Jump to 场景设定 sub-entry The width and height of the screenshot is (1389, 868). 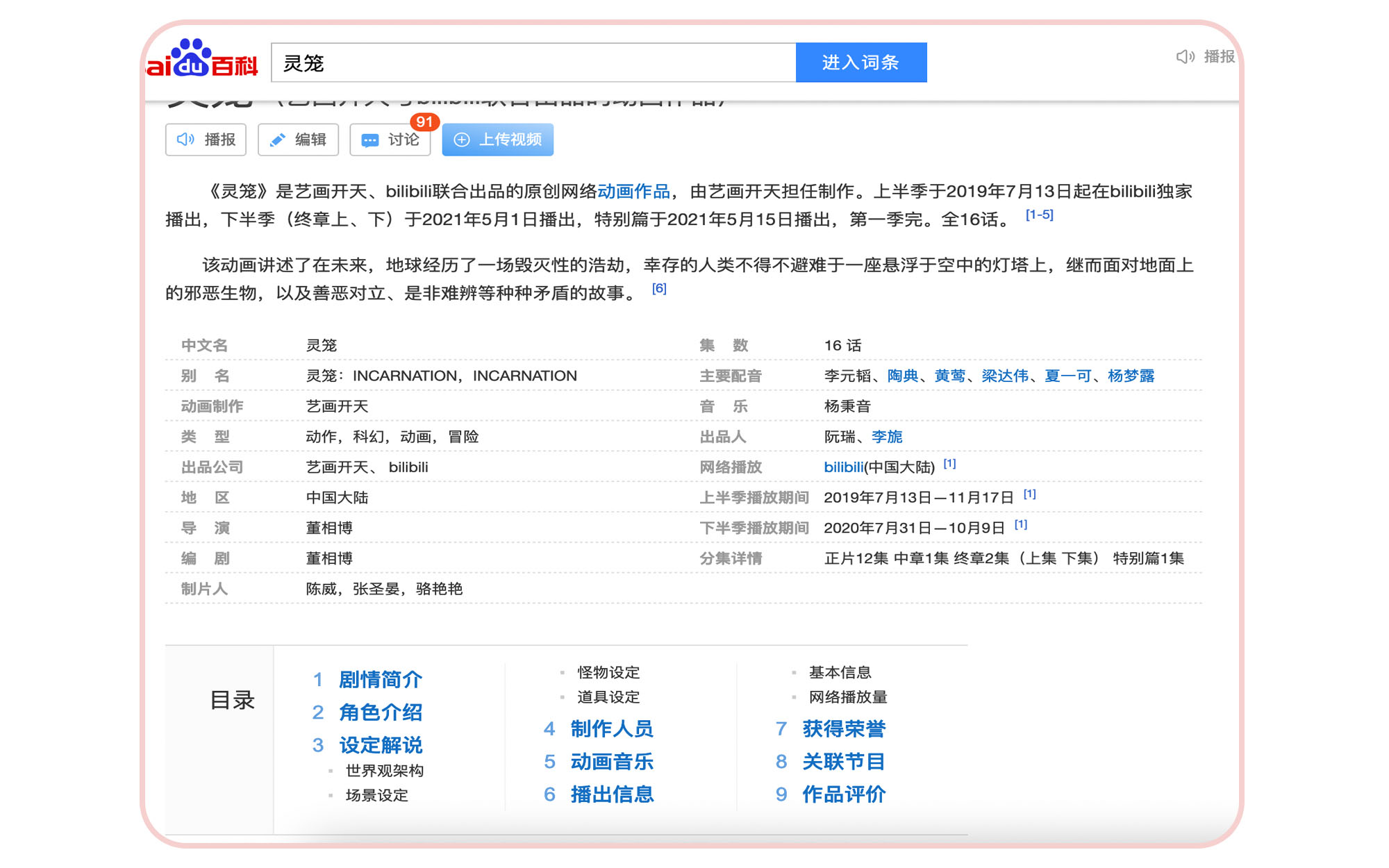point(377,795)
